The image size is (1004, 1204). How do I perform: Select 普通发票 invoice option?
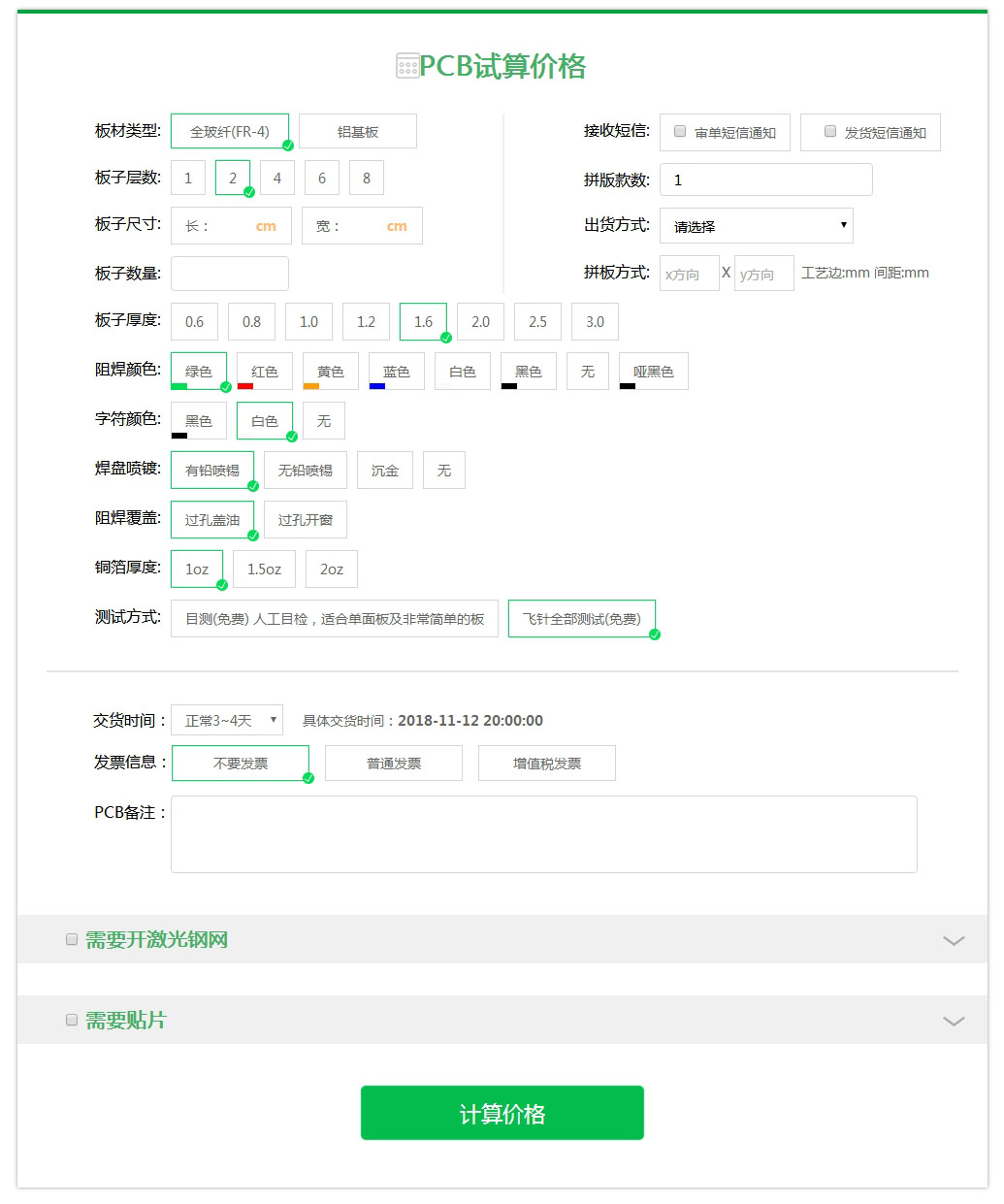click(x=394, y=763)
